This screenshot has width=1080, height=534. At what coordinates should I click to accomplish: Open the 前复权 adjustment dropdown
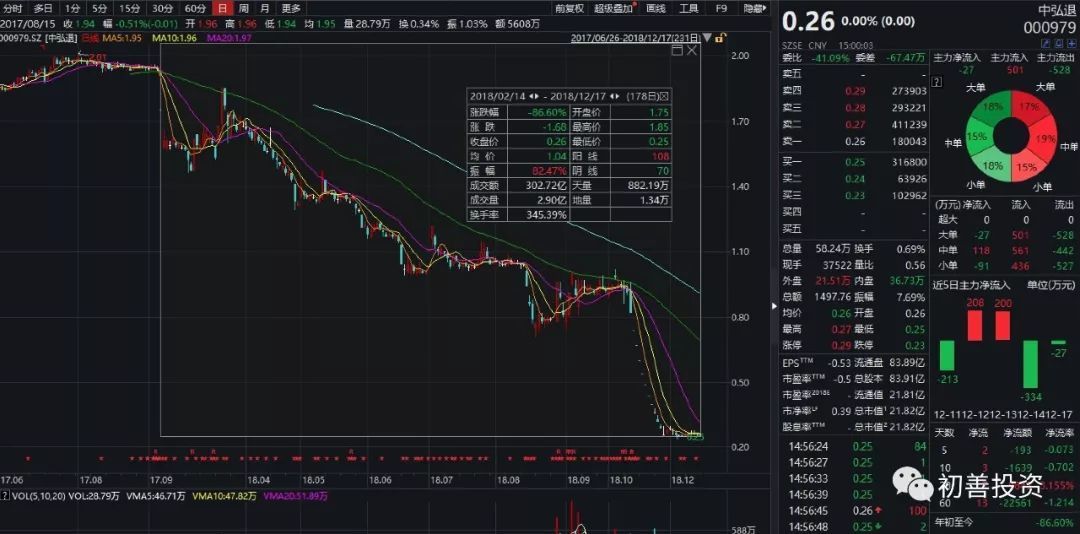tap(568, 8)
